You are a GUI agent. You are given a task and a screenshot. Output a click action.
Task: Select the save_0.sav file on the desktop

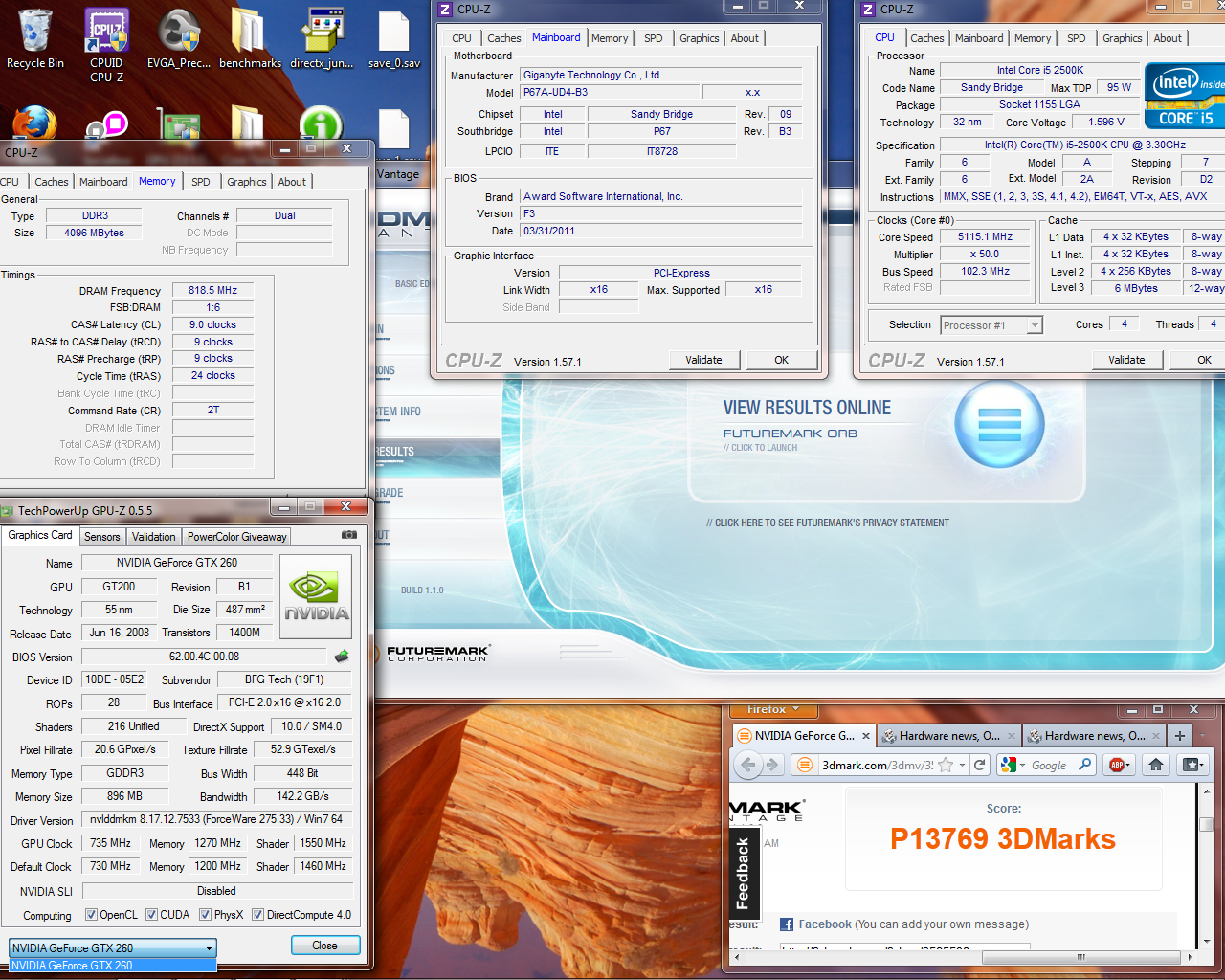[393, 38]
